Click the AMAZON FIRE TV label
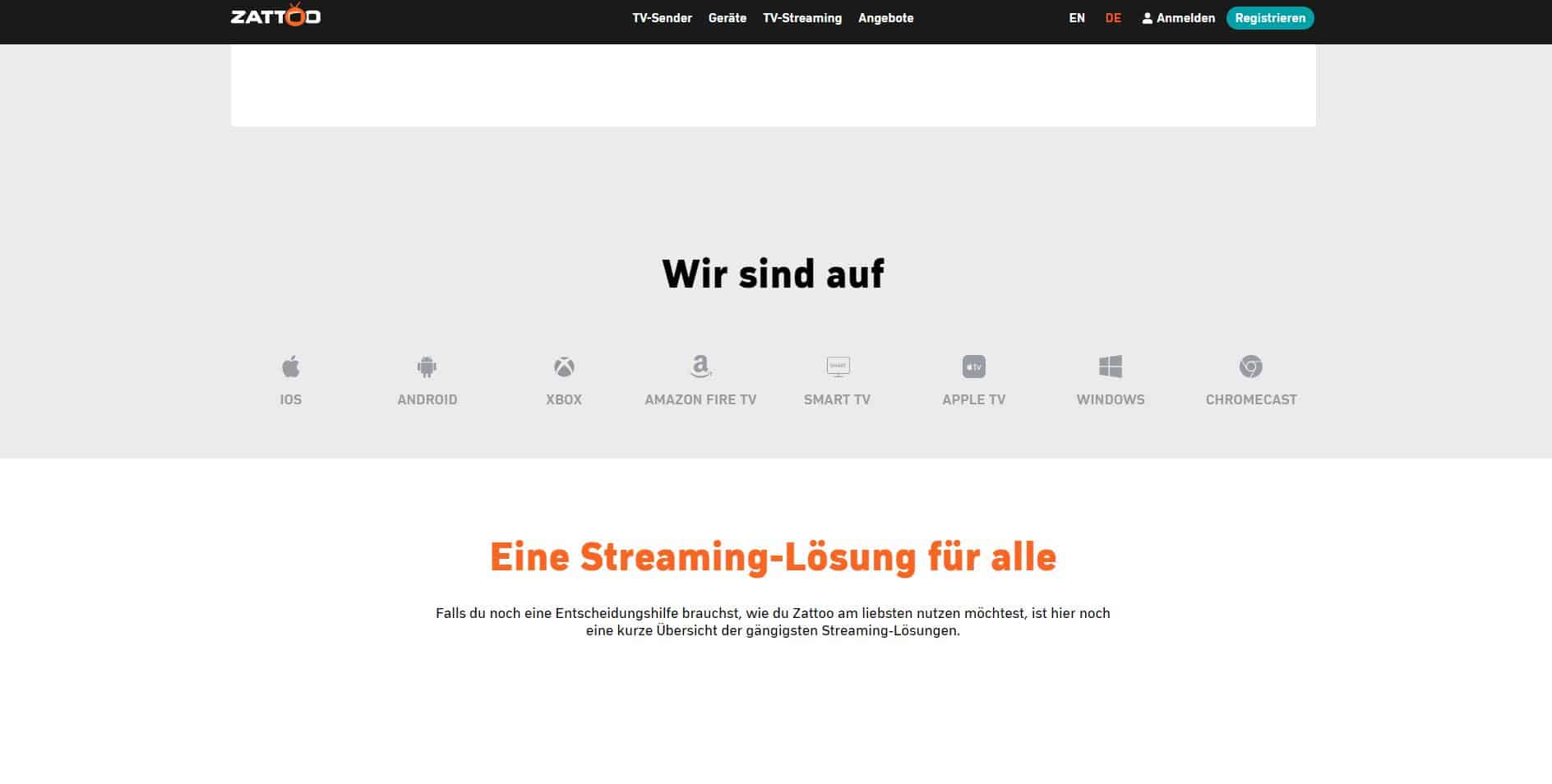This screenshot has height=784, width=1552. [700, 399]
